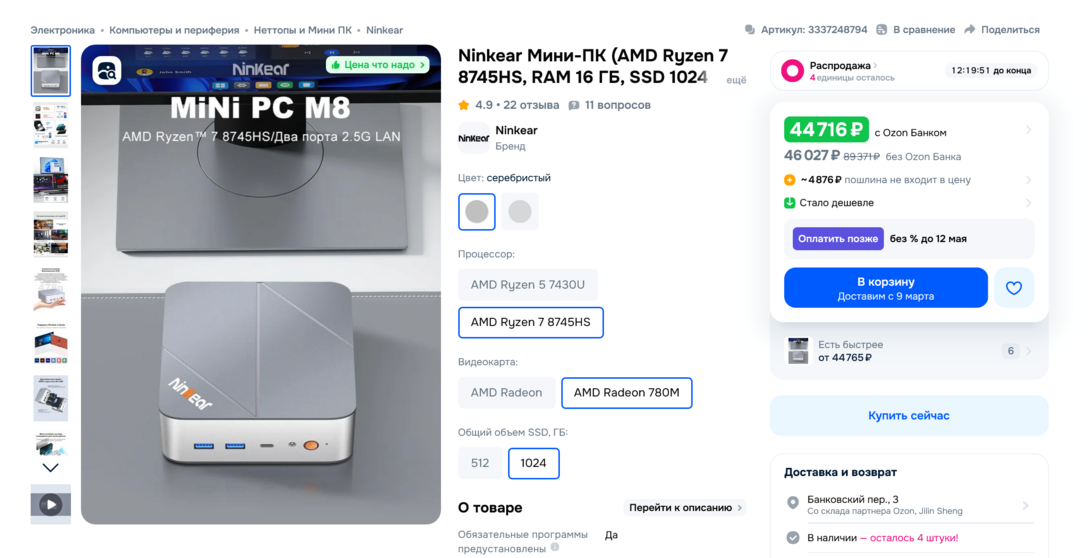Go to the "Электроника" breadcrumb category

coord(62,30)
